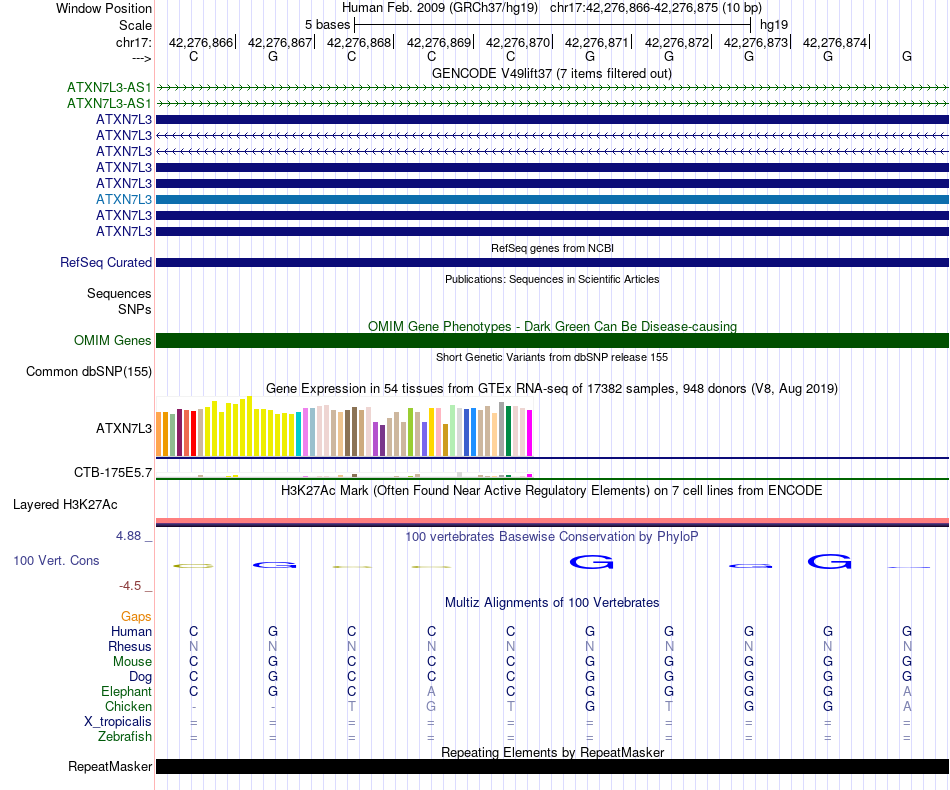
Task: Click the '5 bases' scale bar text
Action: coord(327,25)
